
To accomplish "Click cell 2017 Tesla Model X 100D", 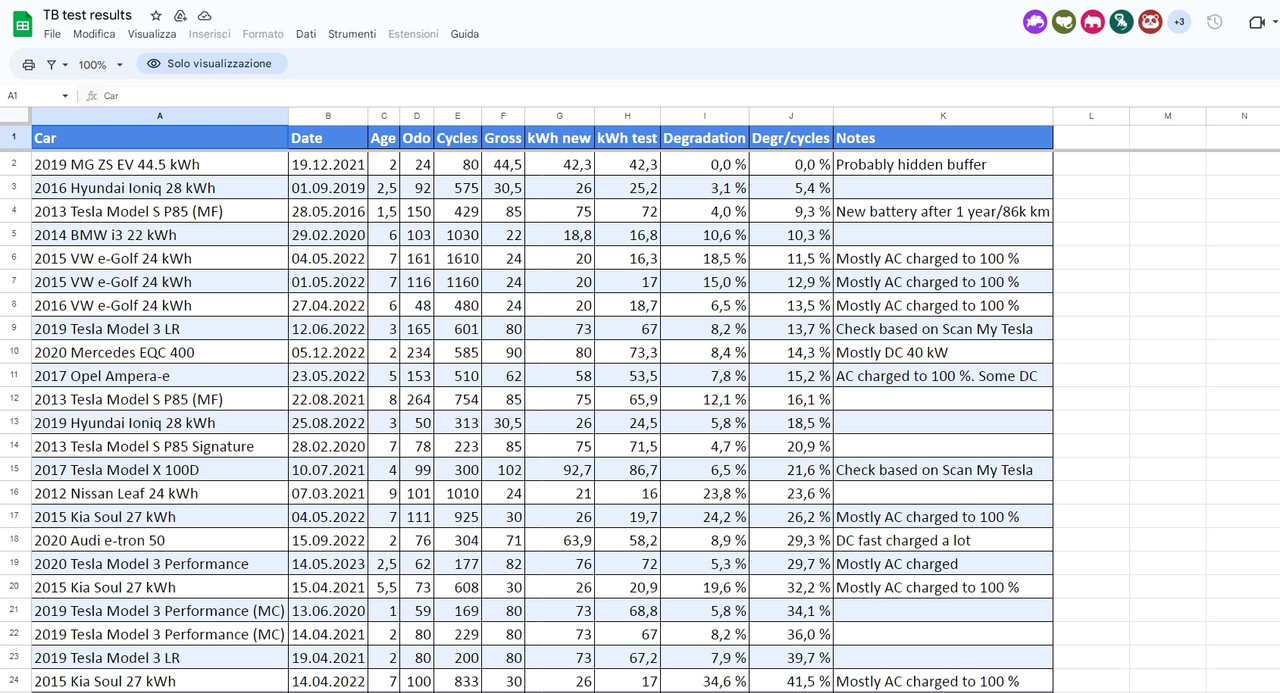I will point(160,470).
